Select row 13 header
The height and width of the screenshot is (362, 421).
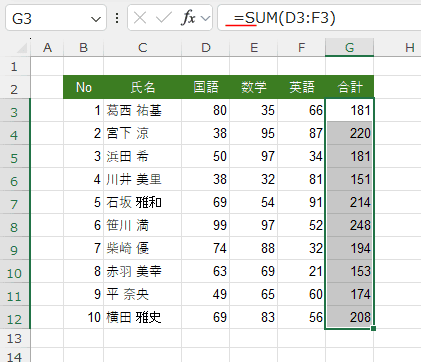(15, 338)
